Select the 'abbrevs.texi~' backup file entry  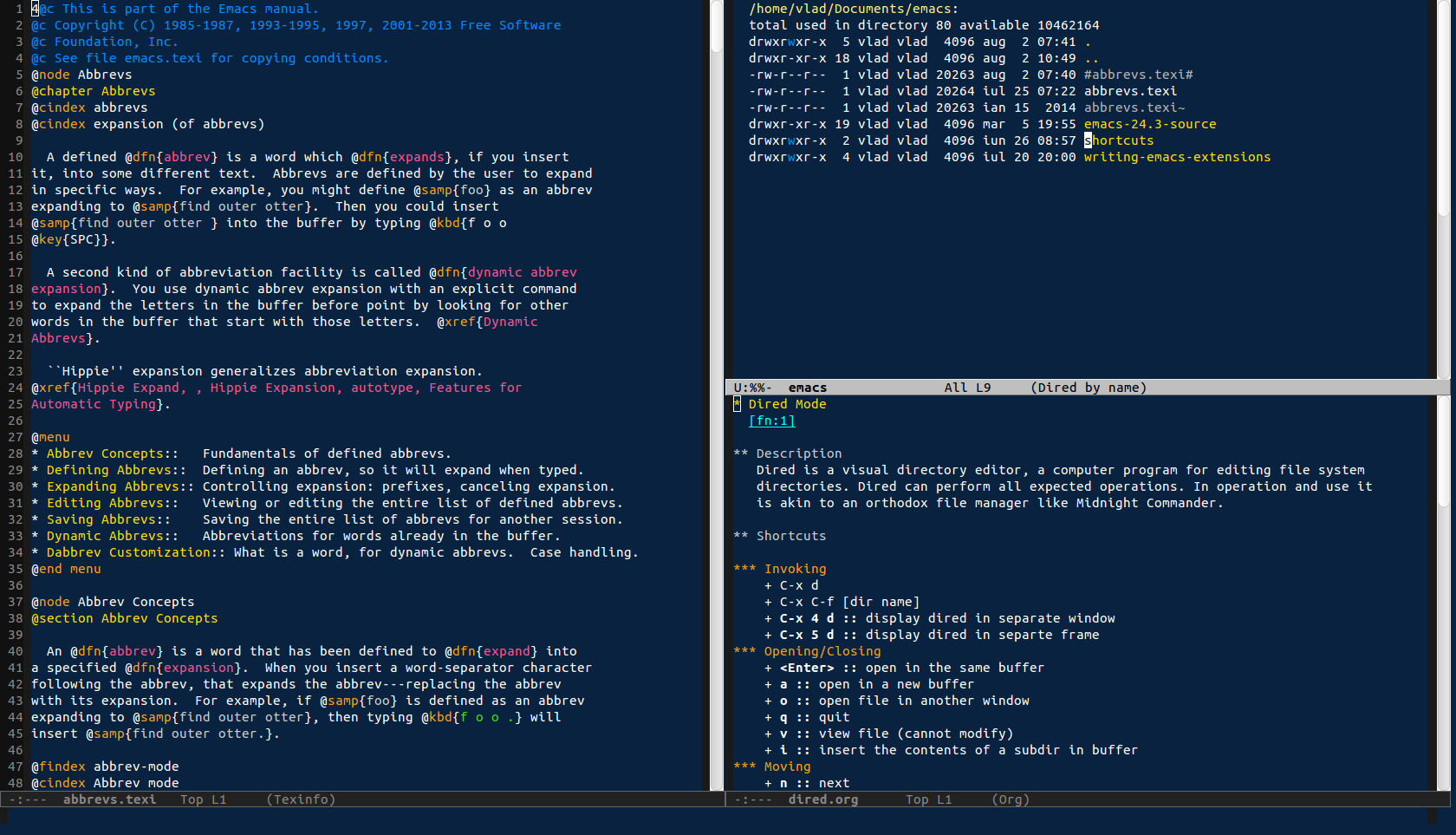click(x=1134, y=108)
